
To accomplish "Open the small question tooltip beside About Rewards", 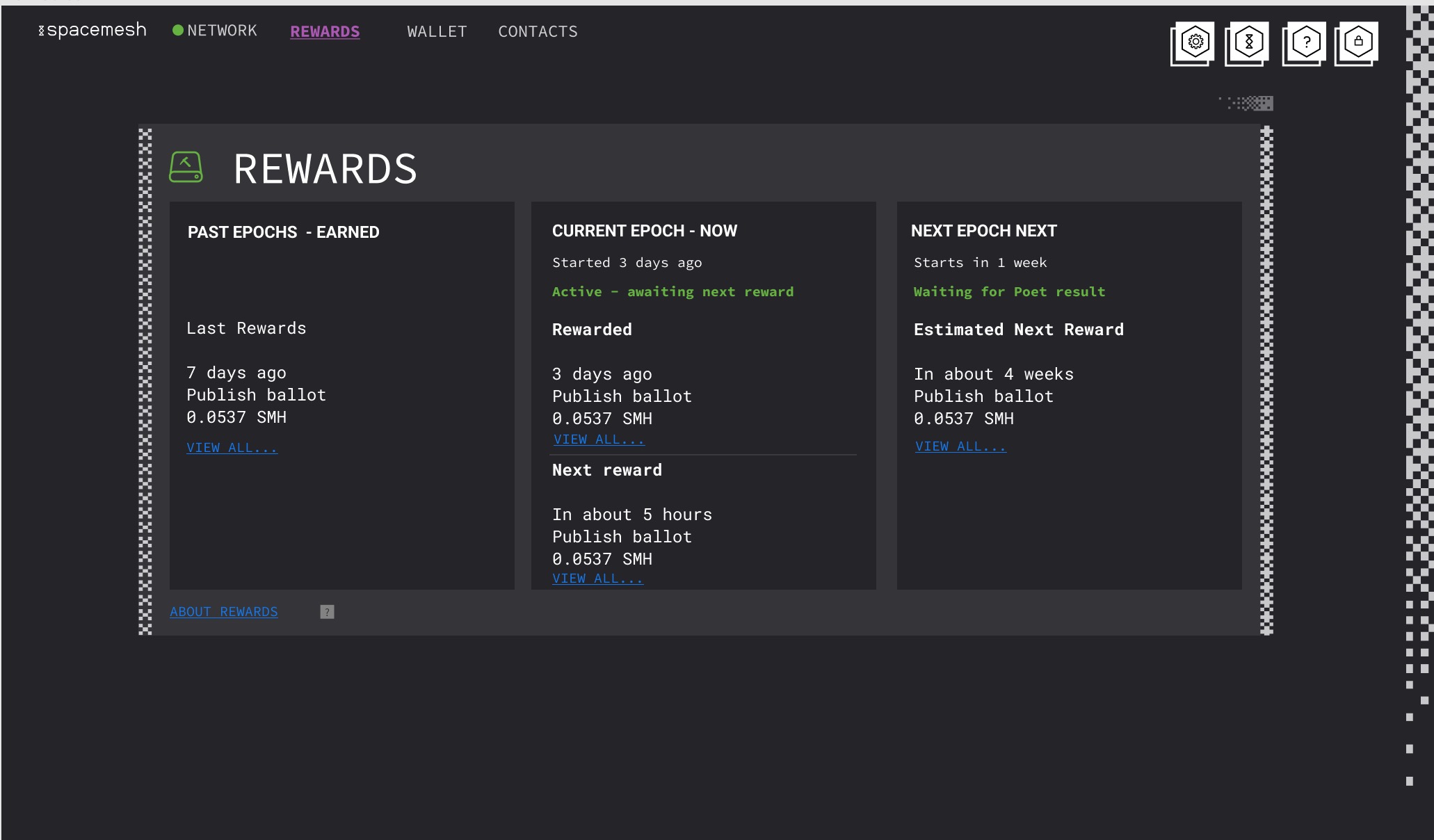I will click(327, 612).
